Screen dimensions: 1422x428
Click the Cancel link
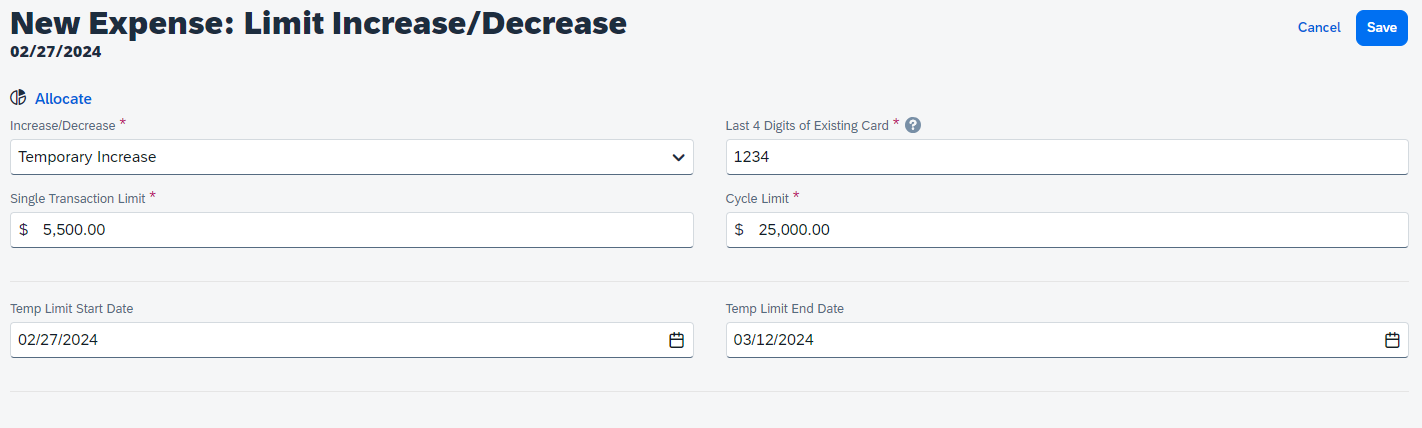(x=1318, y=28)
